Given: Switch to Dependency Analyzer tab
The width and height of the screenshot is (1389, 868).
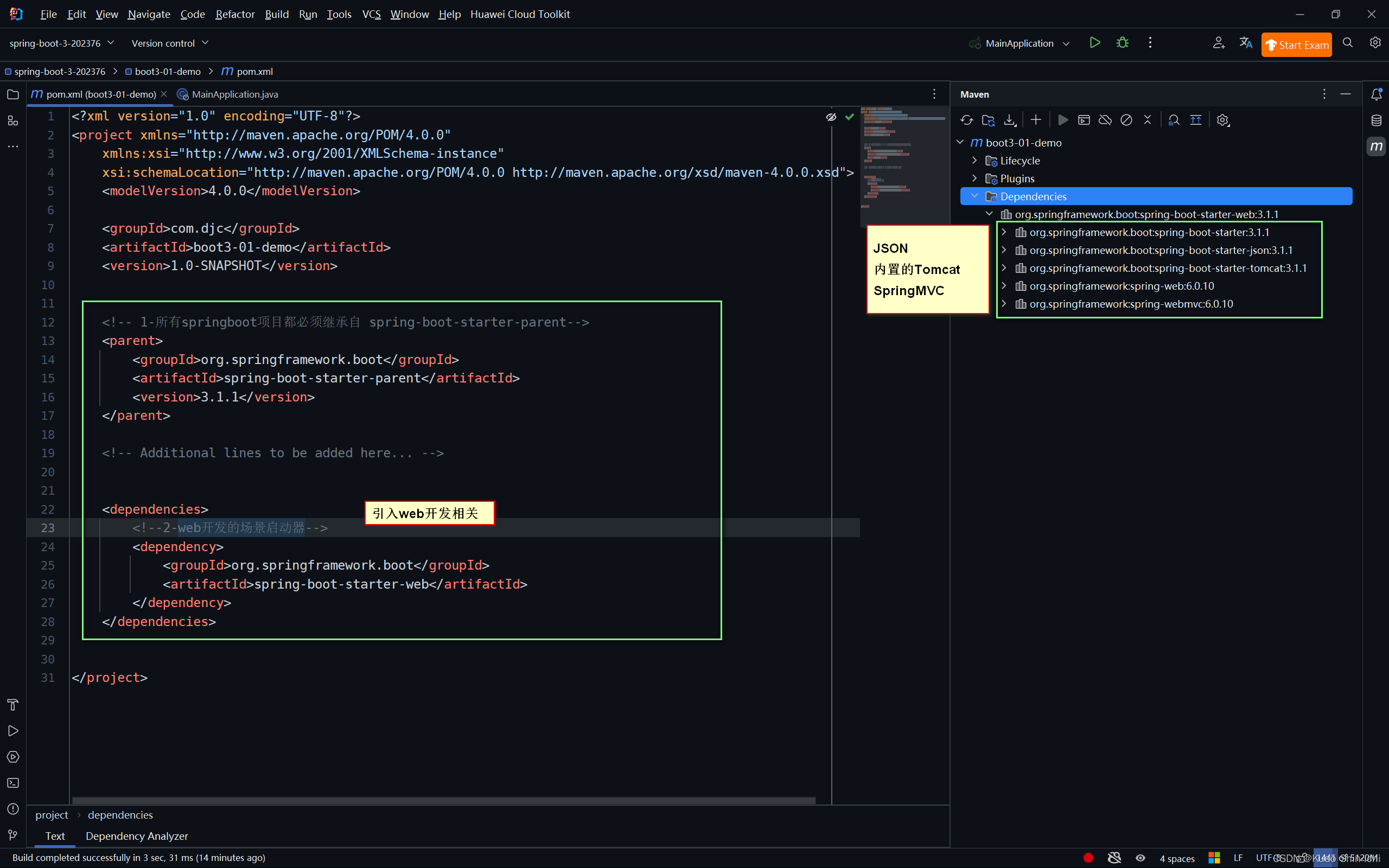Looking at the screenshot, I should tap(137, 836).
